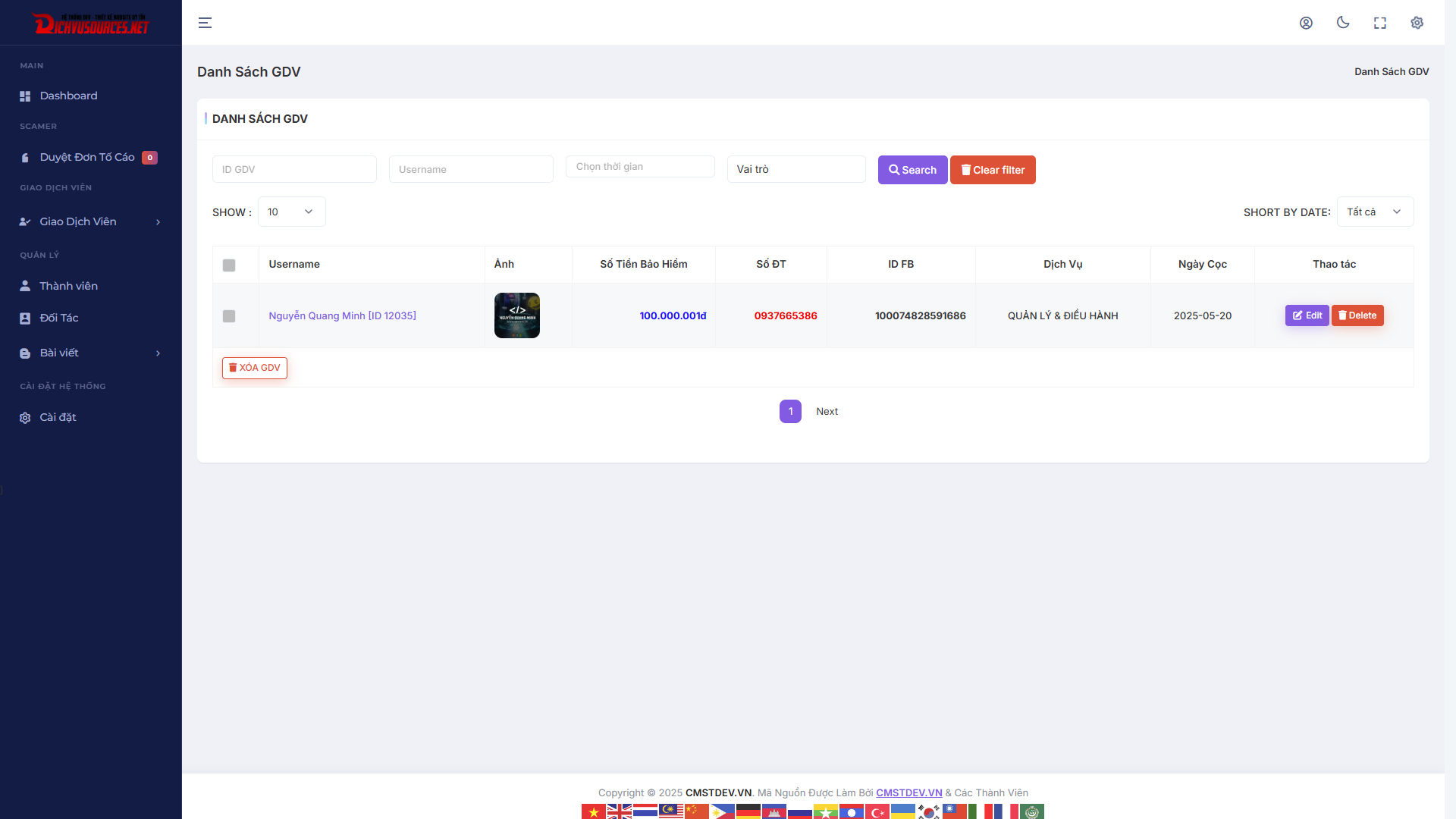Click the purple Search button
Viewport: 1456px width, 819px height.
coord(912,170)
